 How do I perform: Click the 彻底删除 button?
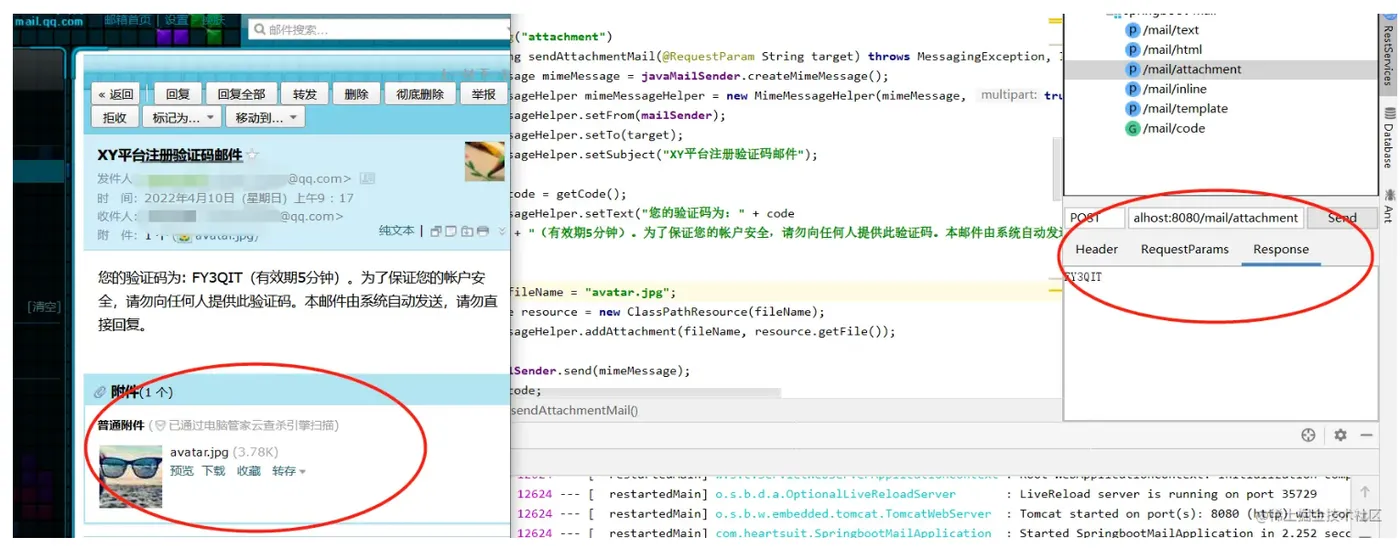(420, 94)
